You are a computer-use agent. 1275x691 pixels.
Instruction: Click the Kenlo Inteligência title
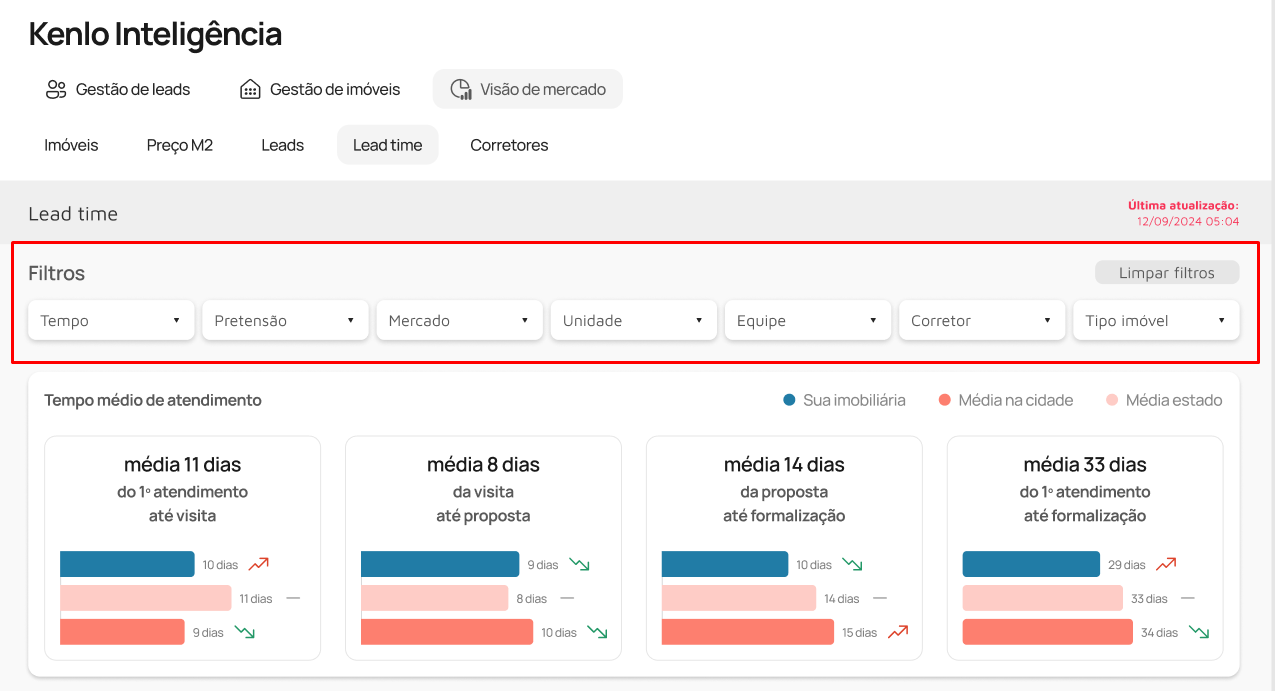(155, 34)
